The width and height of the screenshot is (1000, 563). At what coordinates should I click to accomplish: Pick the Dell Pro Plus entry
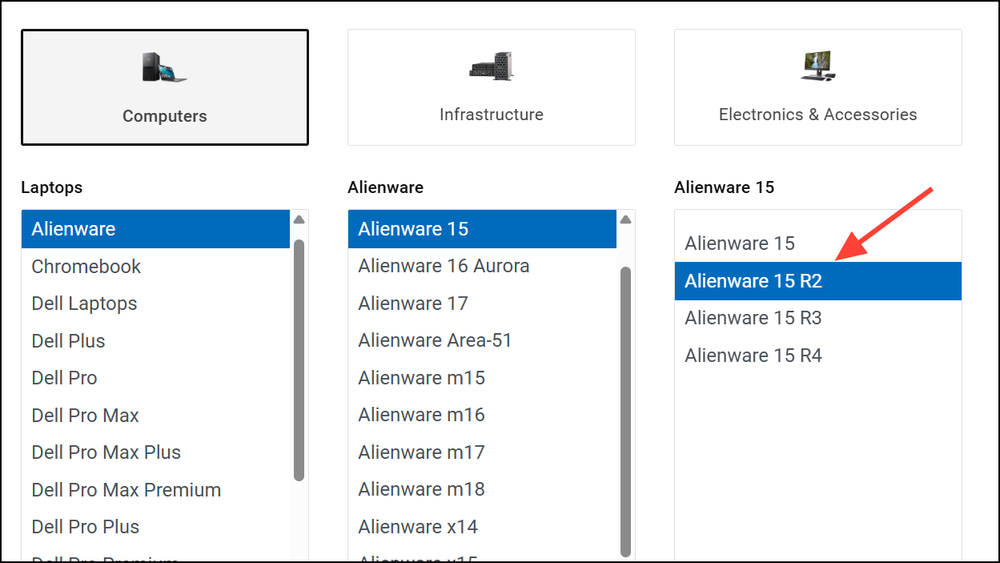point(156,527)
